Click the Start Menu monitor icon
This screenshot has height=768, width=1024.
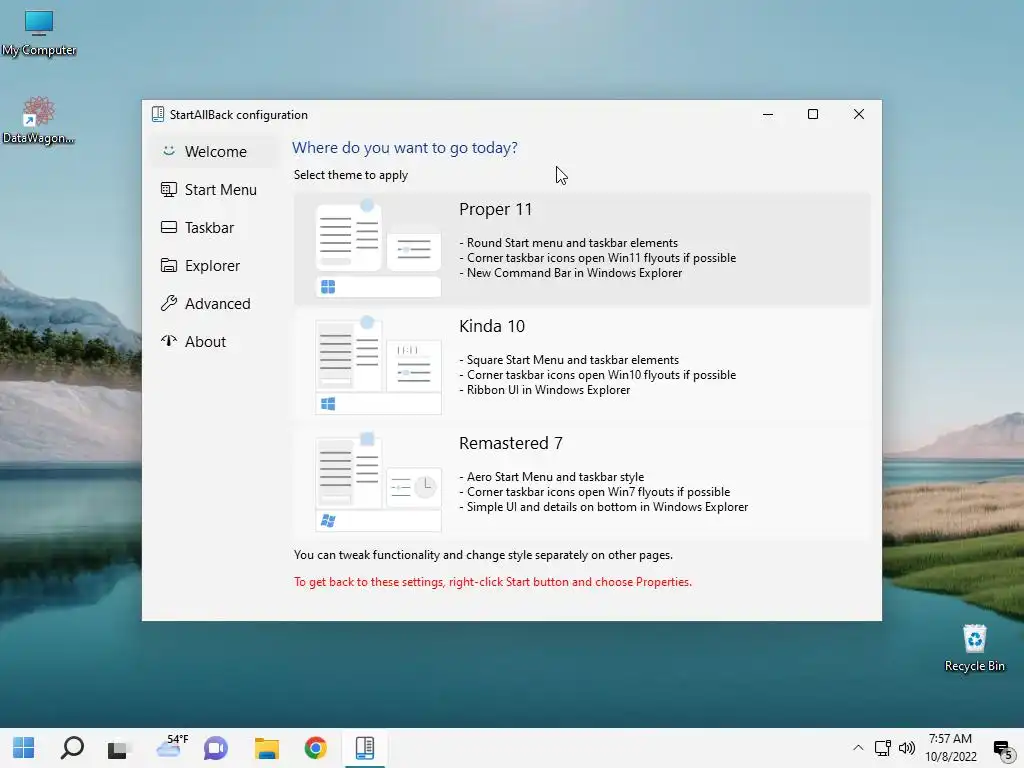[x=168, y=189]
